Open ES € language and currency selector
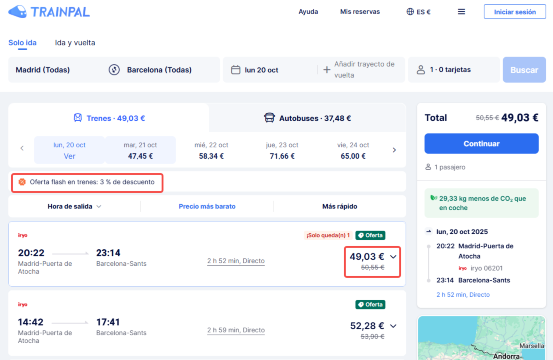The image size is (553, 360). pyautogui.click(x=419, y=12)
